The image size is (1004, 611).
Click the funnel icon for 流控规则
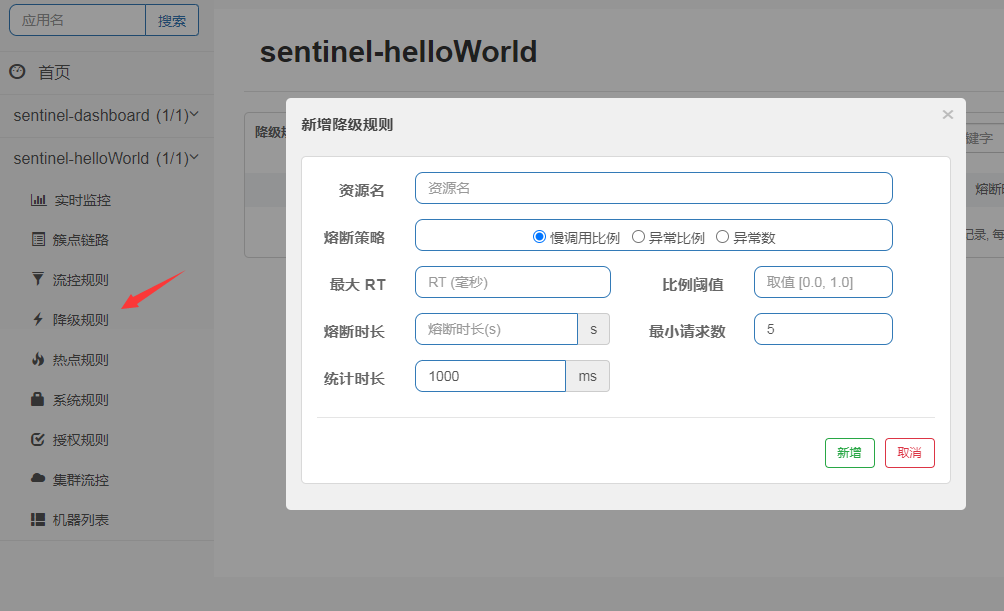38,279
